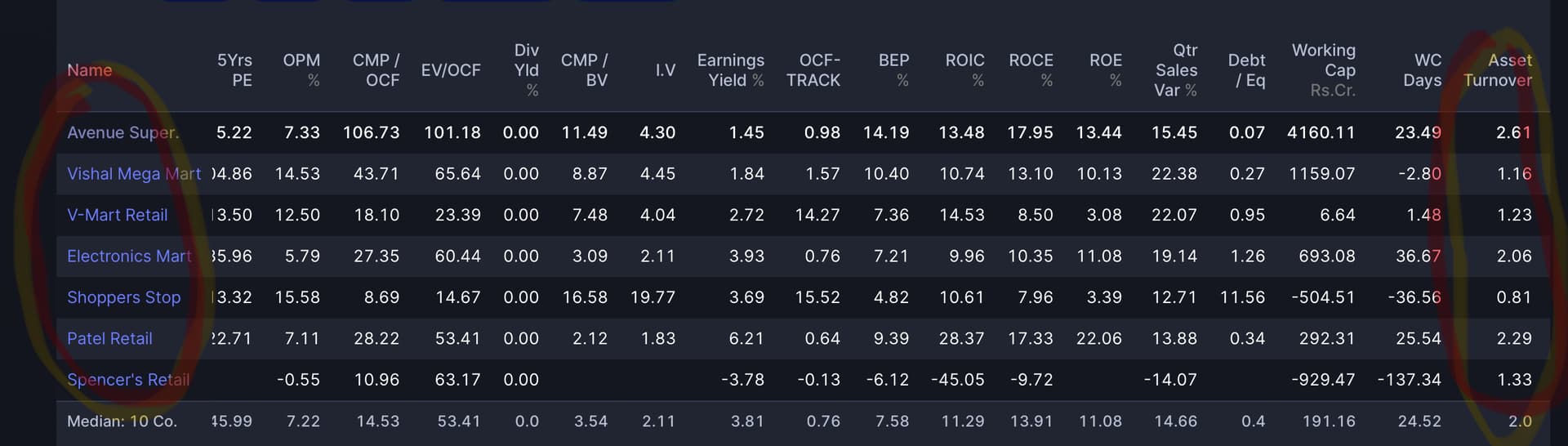Select the Shoppers Stop link

click(x=123, y=297)
